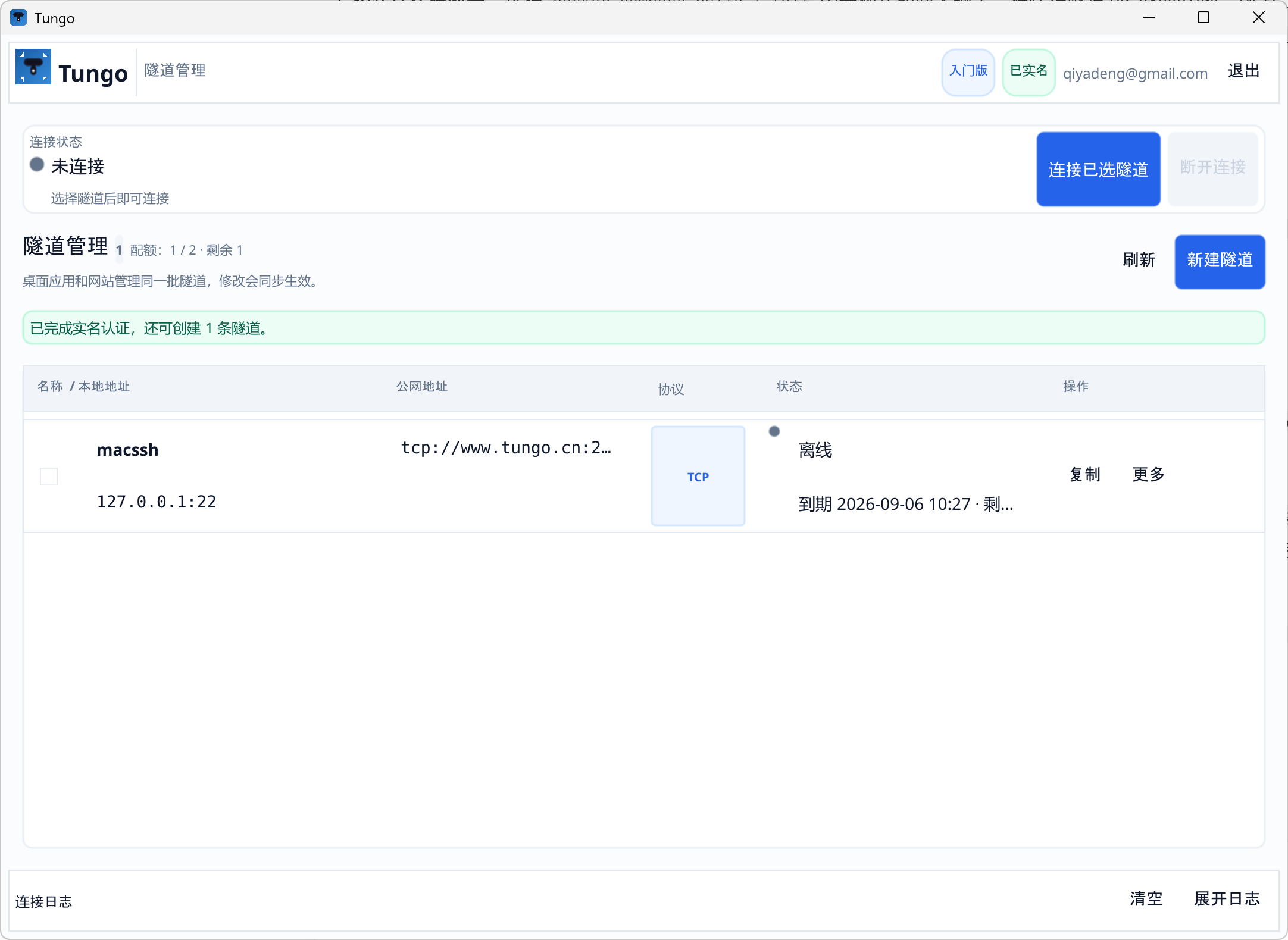Click the disabled 断开连接 button
This screenshot has height=940, width=1288.
[x=1212, y=169]
